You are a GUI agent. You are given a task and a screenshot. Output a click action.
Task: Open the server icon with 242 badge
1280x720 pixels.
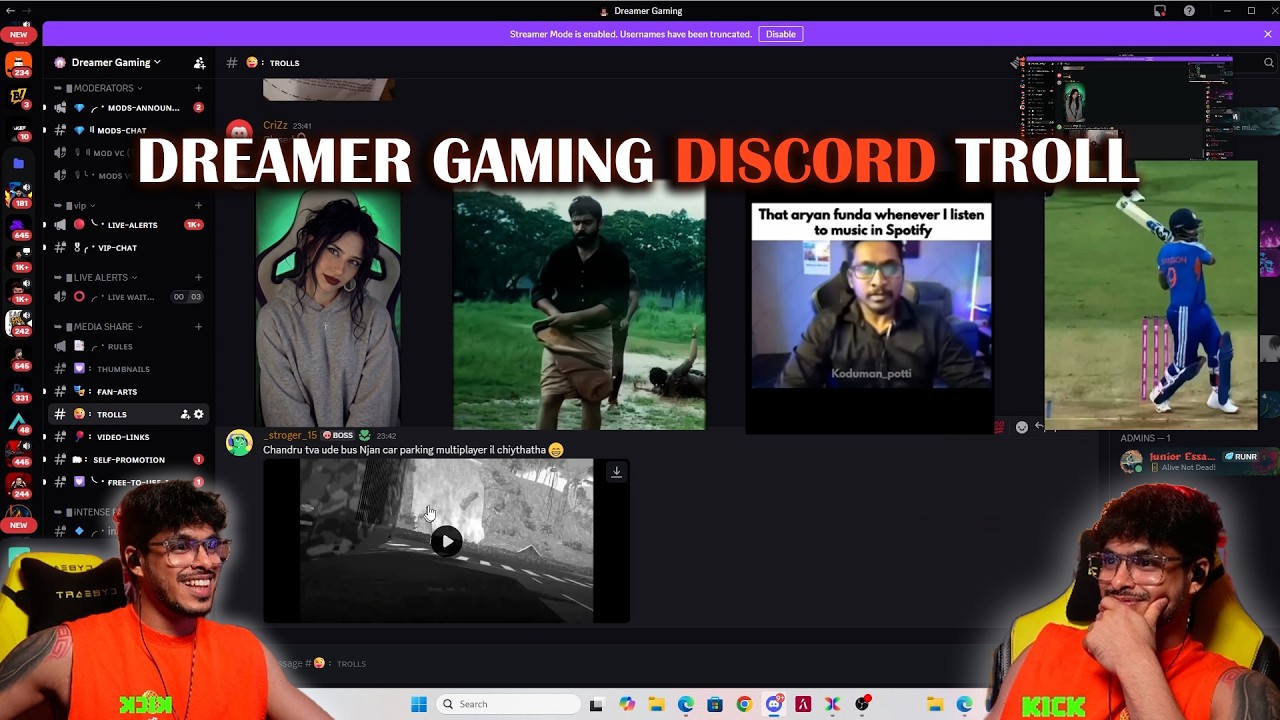[18, 323]
